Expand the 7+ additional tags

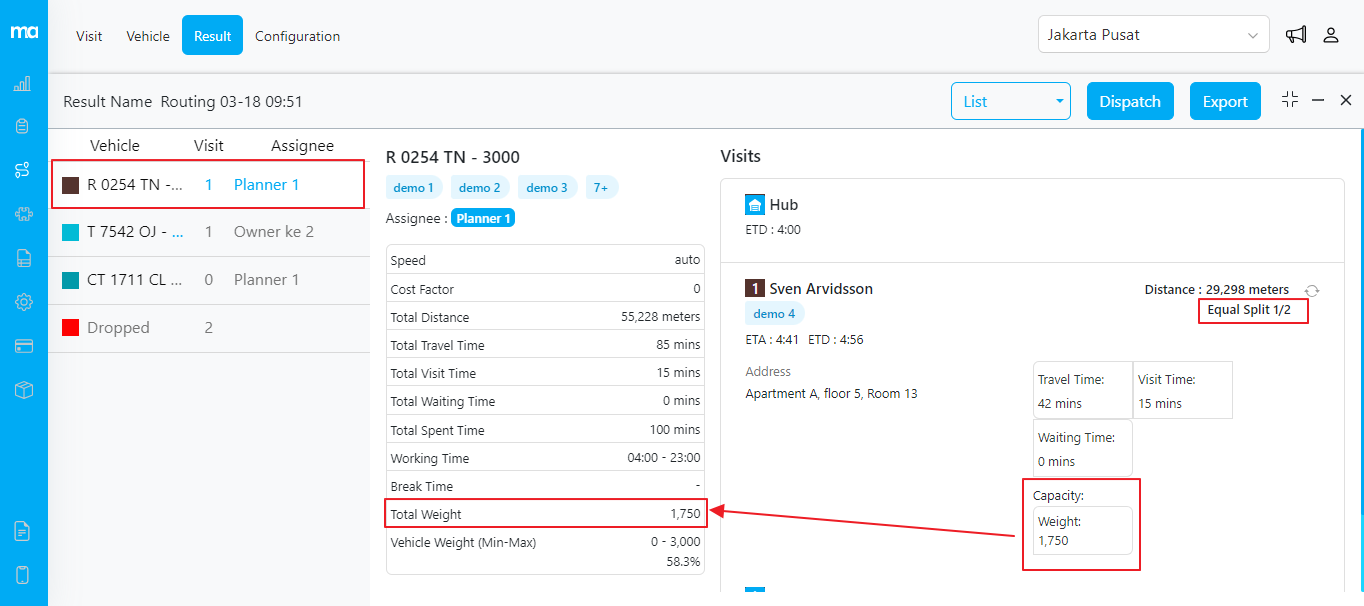tap(601, 187)
